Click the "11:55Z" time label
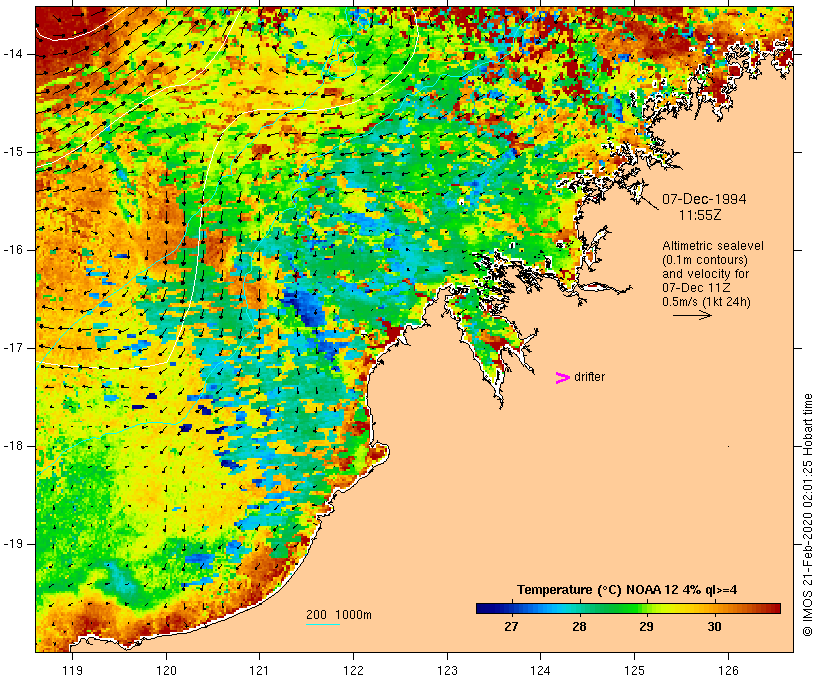The image size is (820, 680). tap(700, 215)
